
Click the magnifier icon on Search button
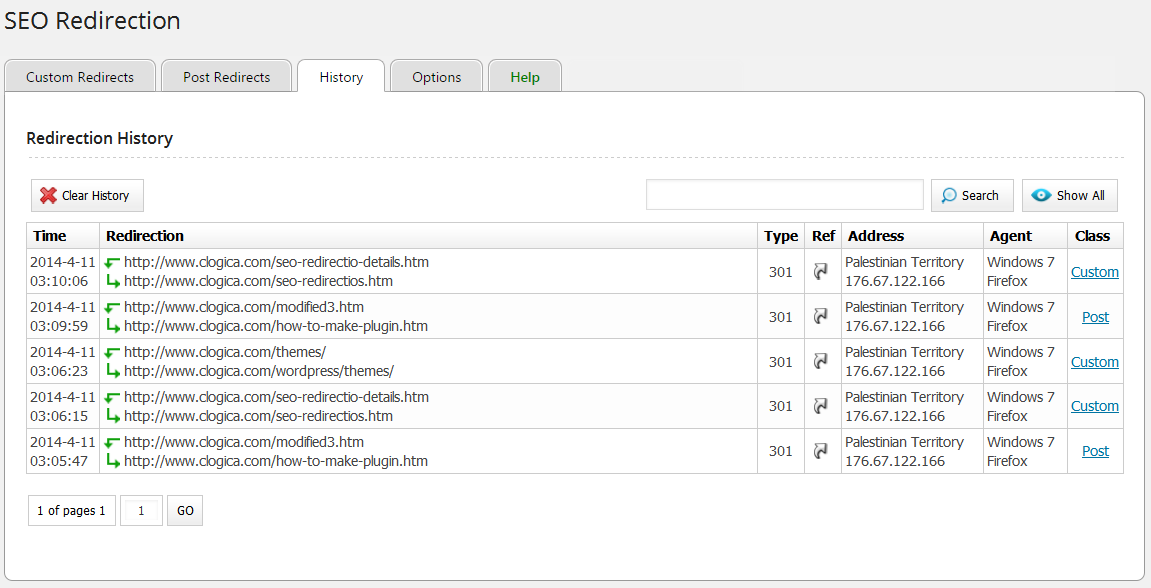(x=949, y=196)
